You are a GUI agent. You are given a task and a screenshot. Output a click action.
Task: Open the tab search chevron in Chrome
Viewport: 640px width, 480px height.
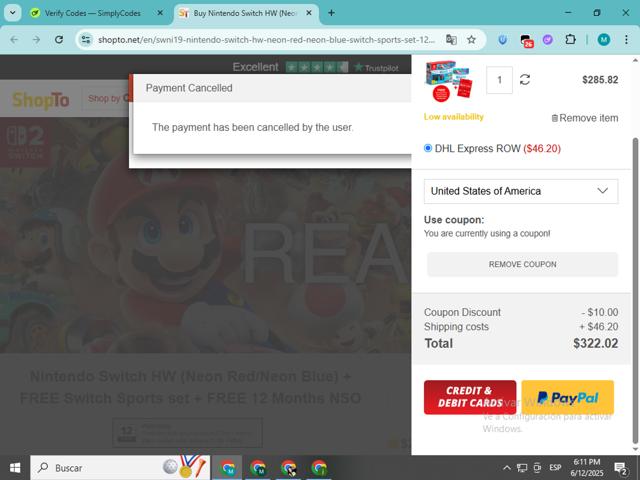pos(13,13)
